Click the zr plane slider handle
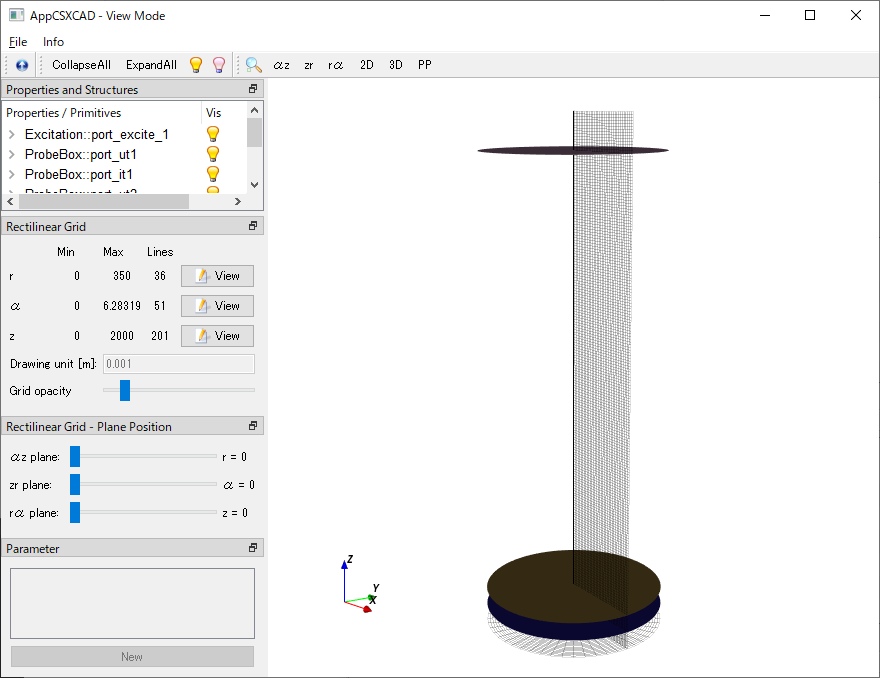This screenshot has width=880, height=678. point(75,485)
